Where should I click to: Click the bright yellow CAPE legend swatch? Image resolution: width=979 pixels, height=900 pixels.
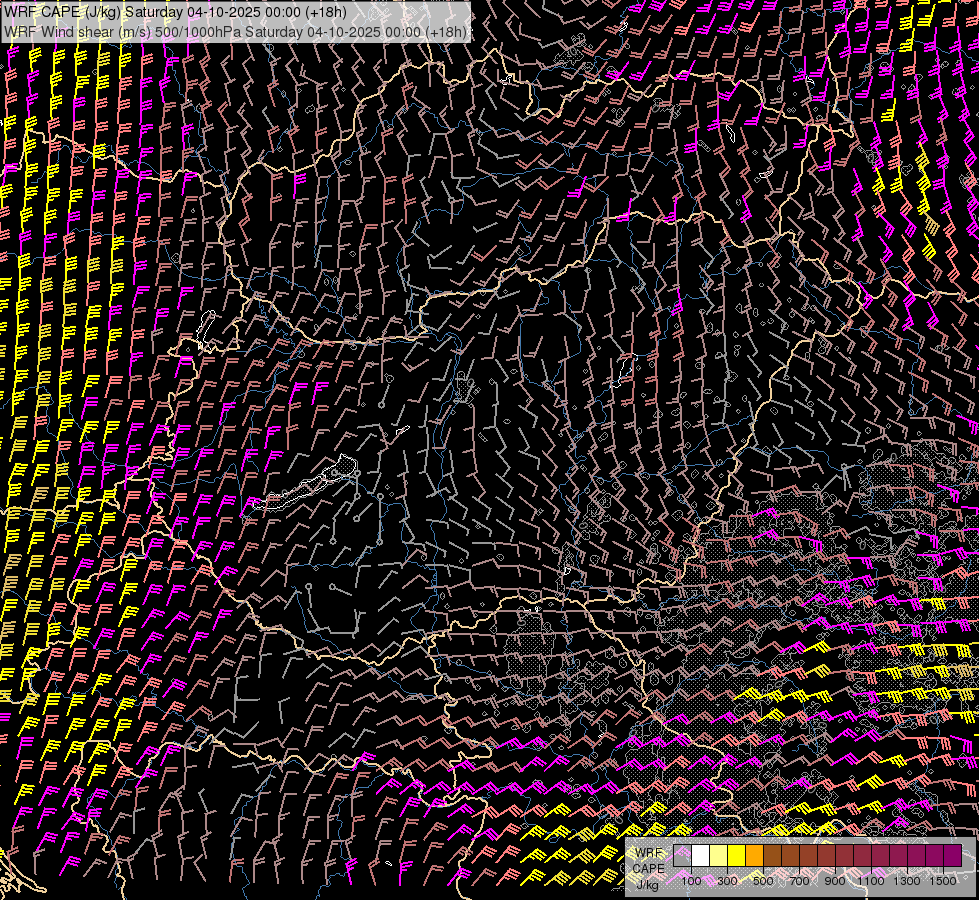(x=737, y=856)
